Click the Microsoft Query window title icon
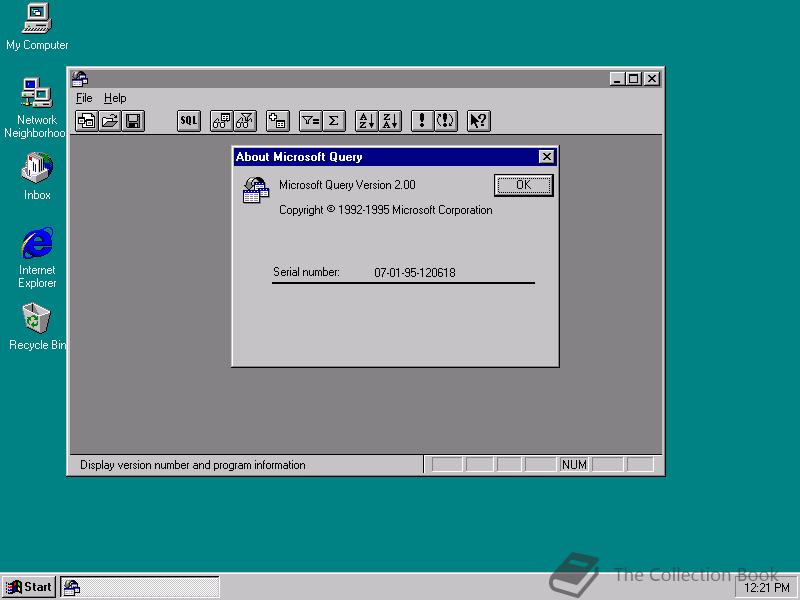Image resolution: width=800 pixels, height=600 pixels. pyautogui.click(x=80, y=79)
